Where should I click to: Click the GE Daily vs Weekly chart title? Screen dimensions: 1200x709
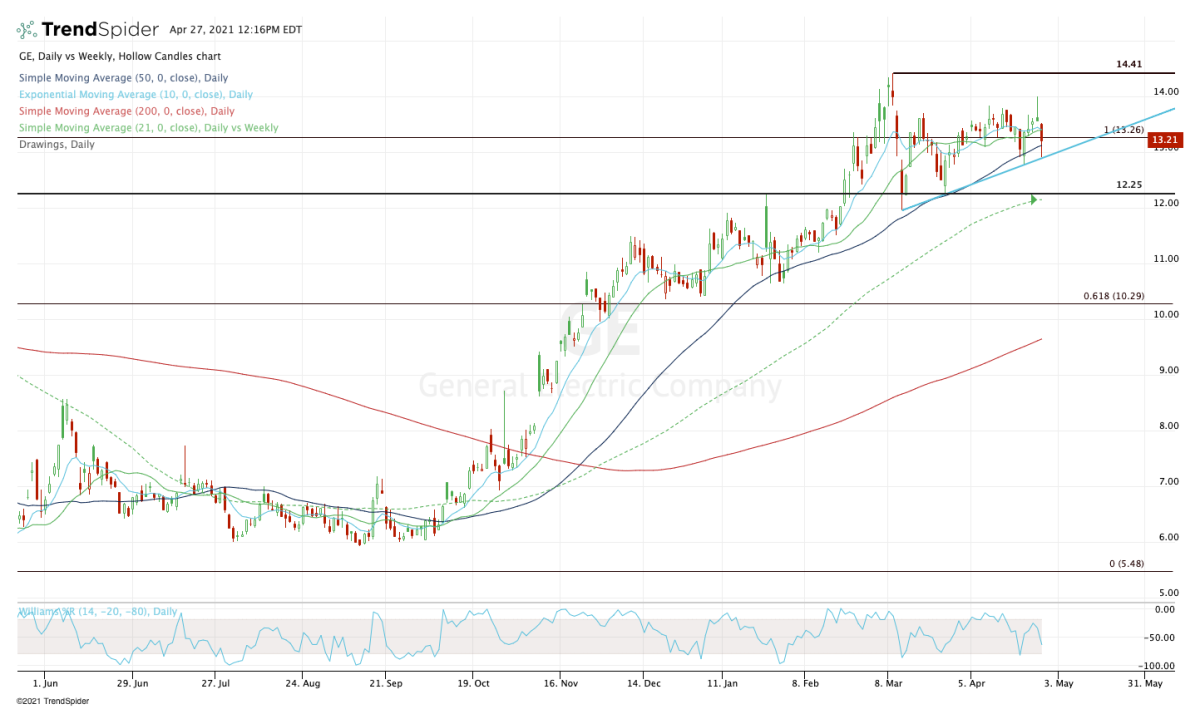click(122, 57)
